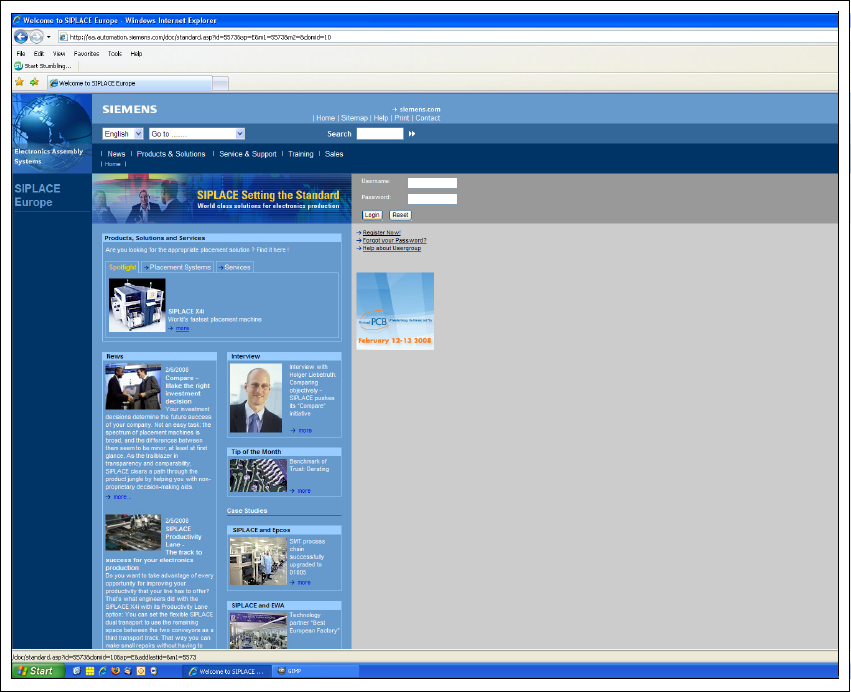The image size is (851, 692).
Task: Open the Tools menu
Action: pos(115,54)
